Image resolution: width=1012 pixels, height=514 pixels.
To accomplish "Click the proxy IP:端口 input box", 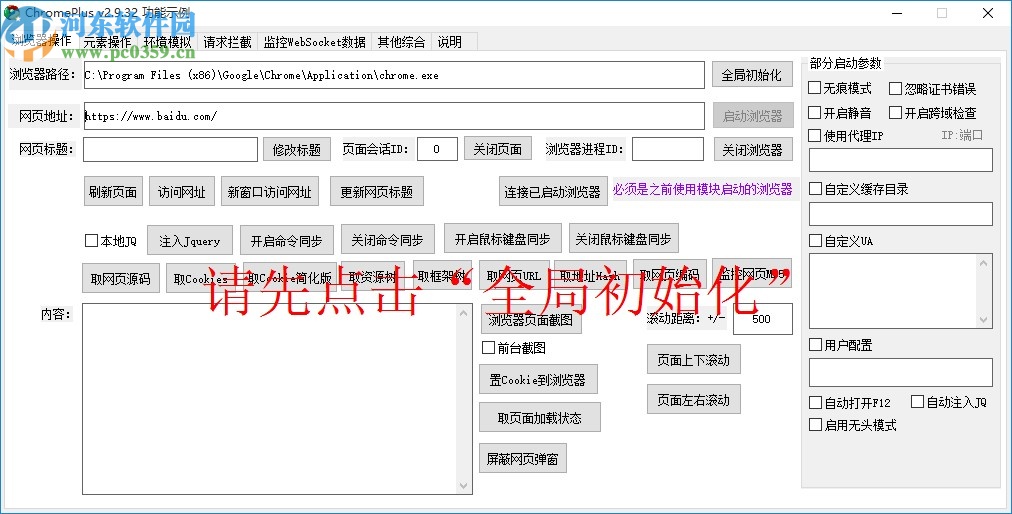I will tap(900, 160).
